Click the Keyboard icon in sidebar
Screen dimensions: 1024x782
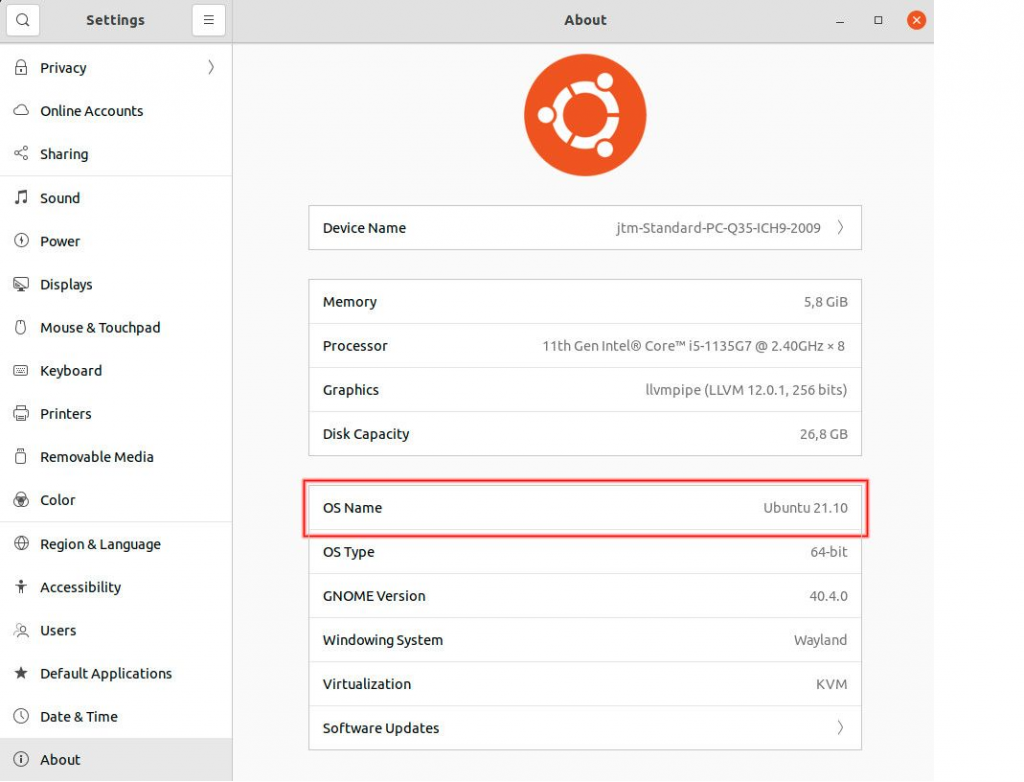21,370
